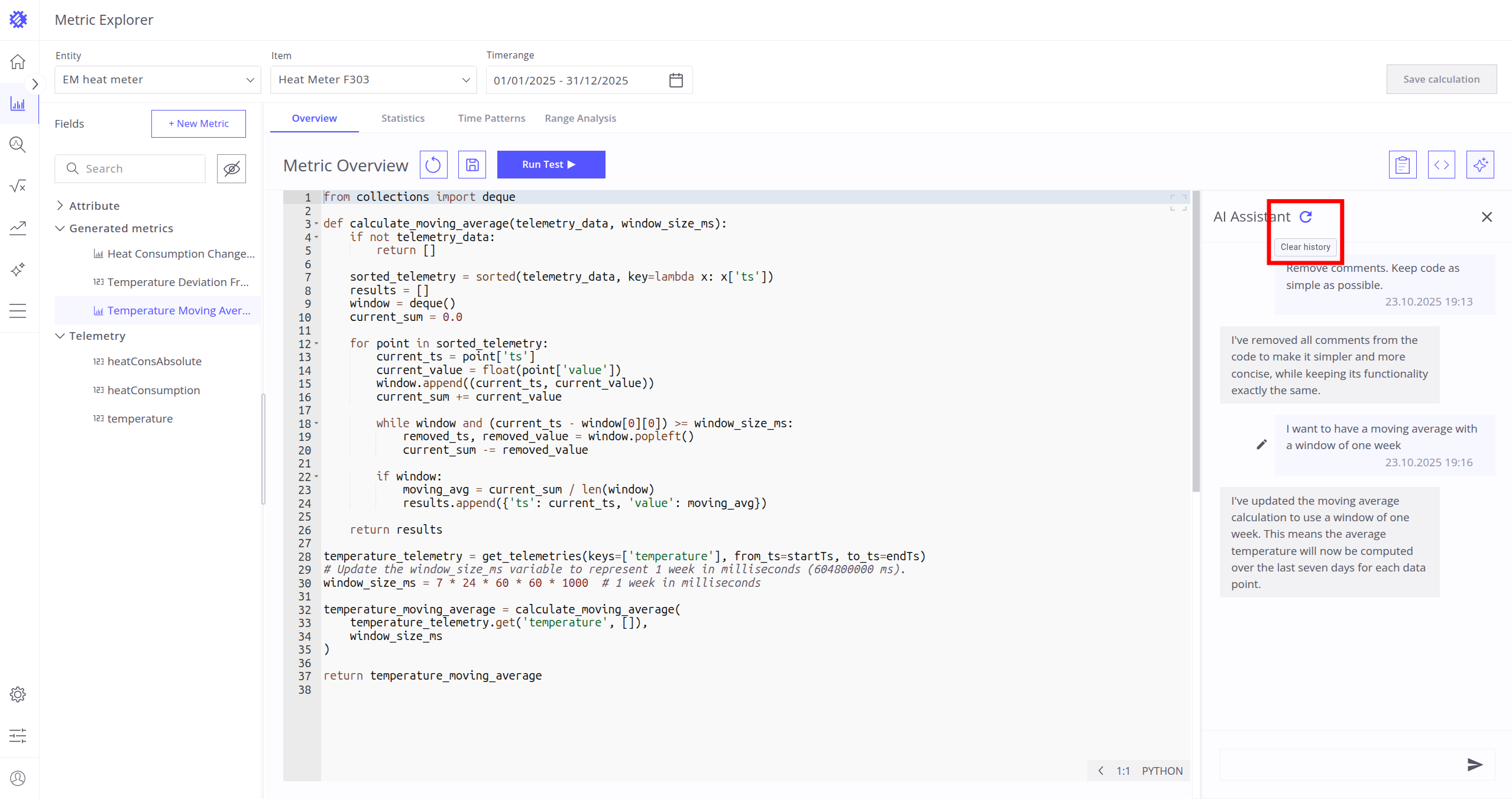Open the clipboard icon in editor toolbar
This screenshot has height=799, width=1512.
click(x=1402, y=165)
